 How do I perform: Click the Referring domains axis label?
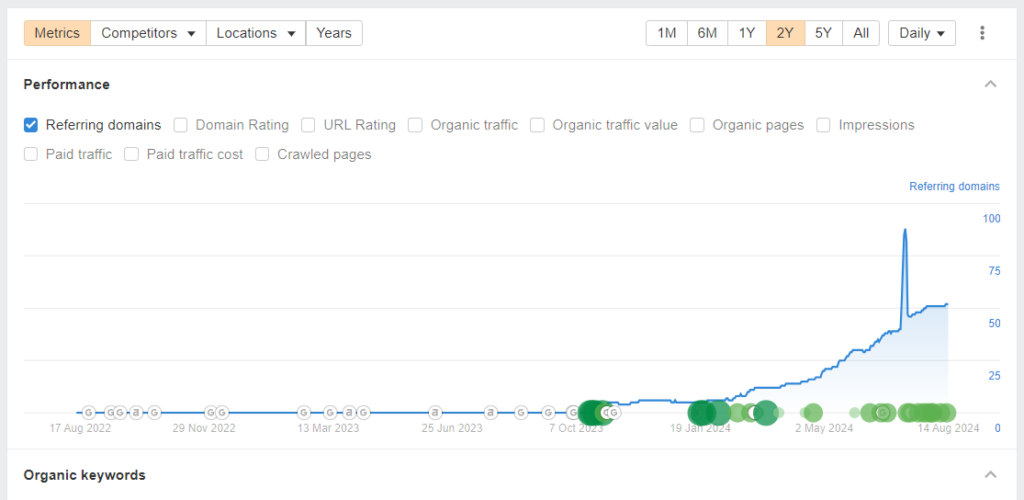pyautogui.click(x=953, y=187)
